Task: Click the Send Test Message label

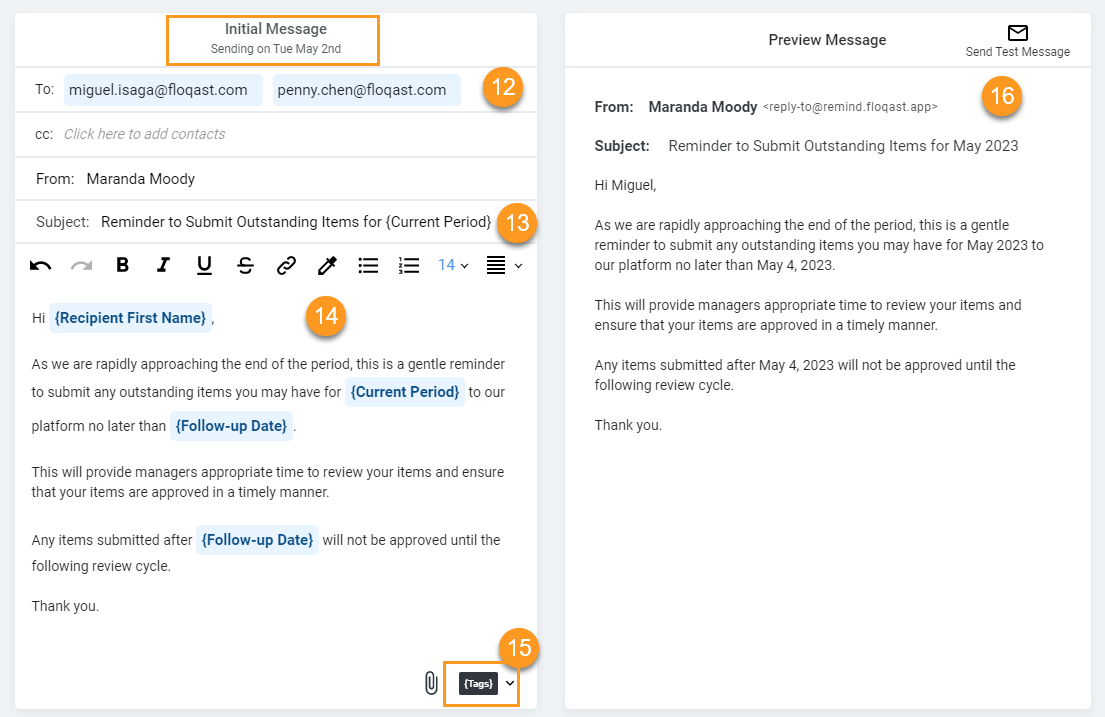Action: (1018, 51)
